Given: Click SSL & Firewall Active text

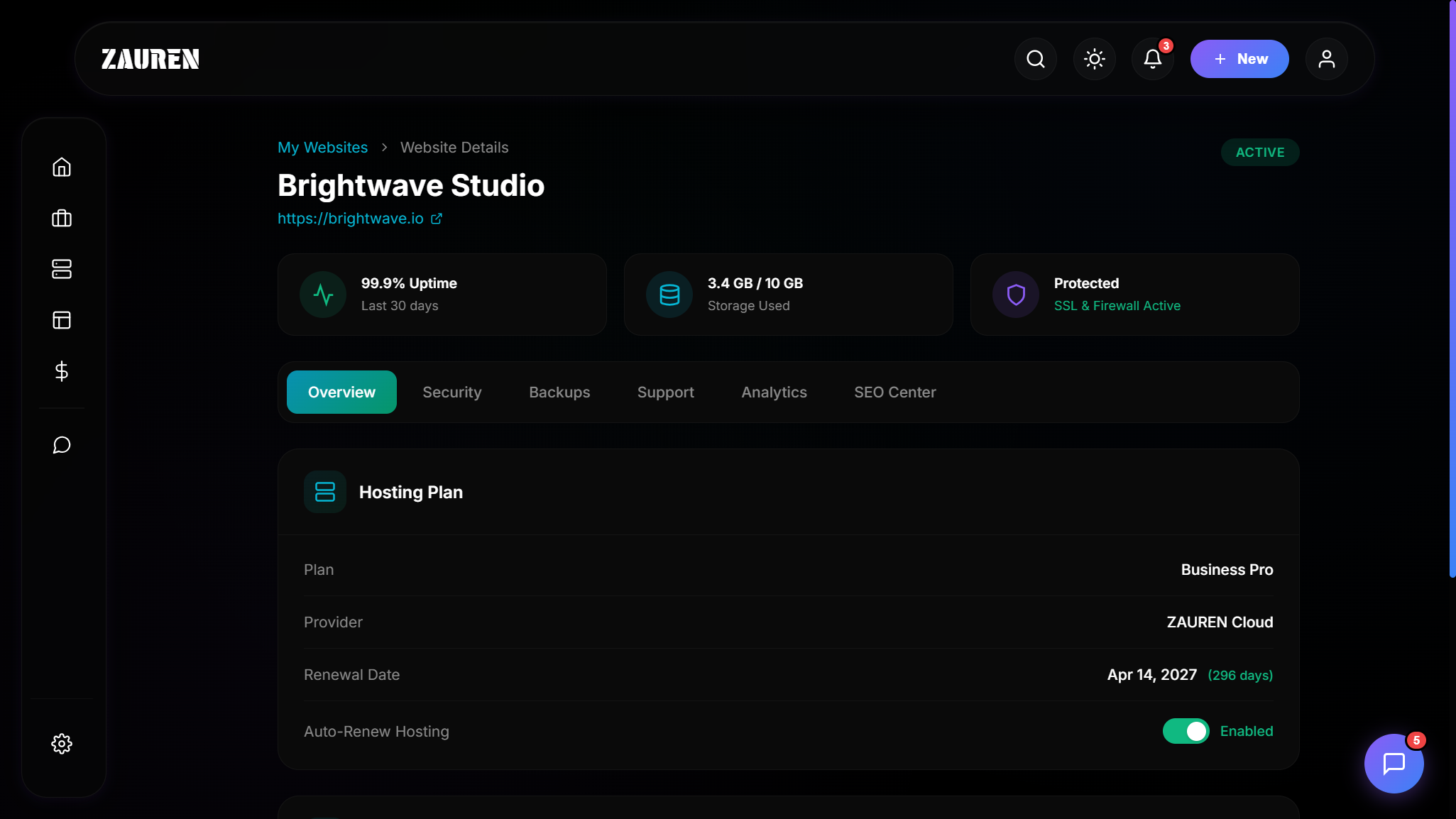Looking at the screenshot, I should point(1117,306).
